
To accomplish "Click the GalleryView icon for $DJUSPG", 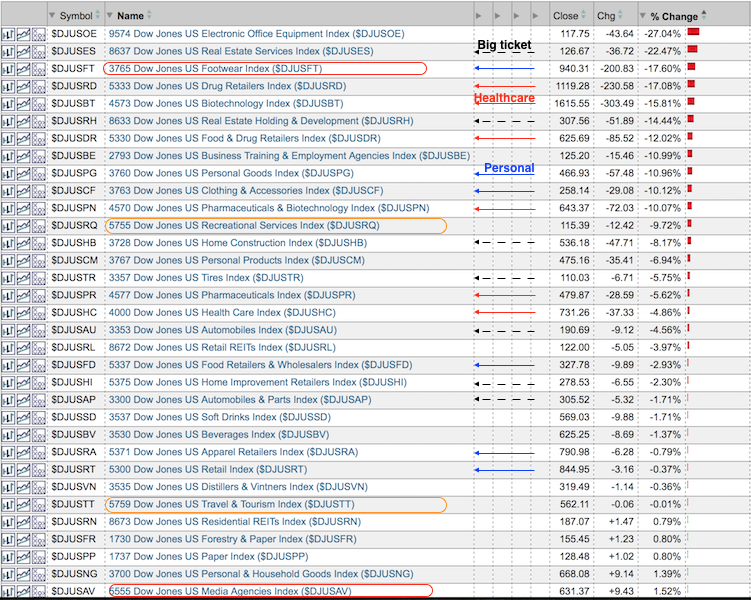I will 23,173.
